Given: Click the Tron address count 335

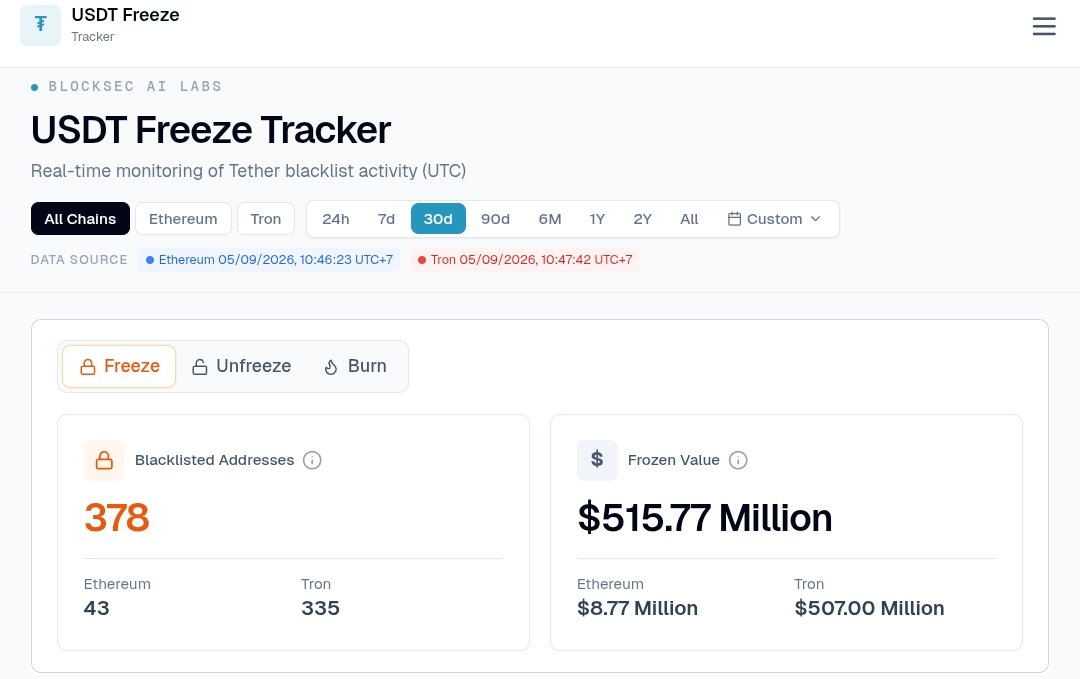Looking at the screenshot, I should pos(320,608).
